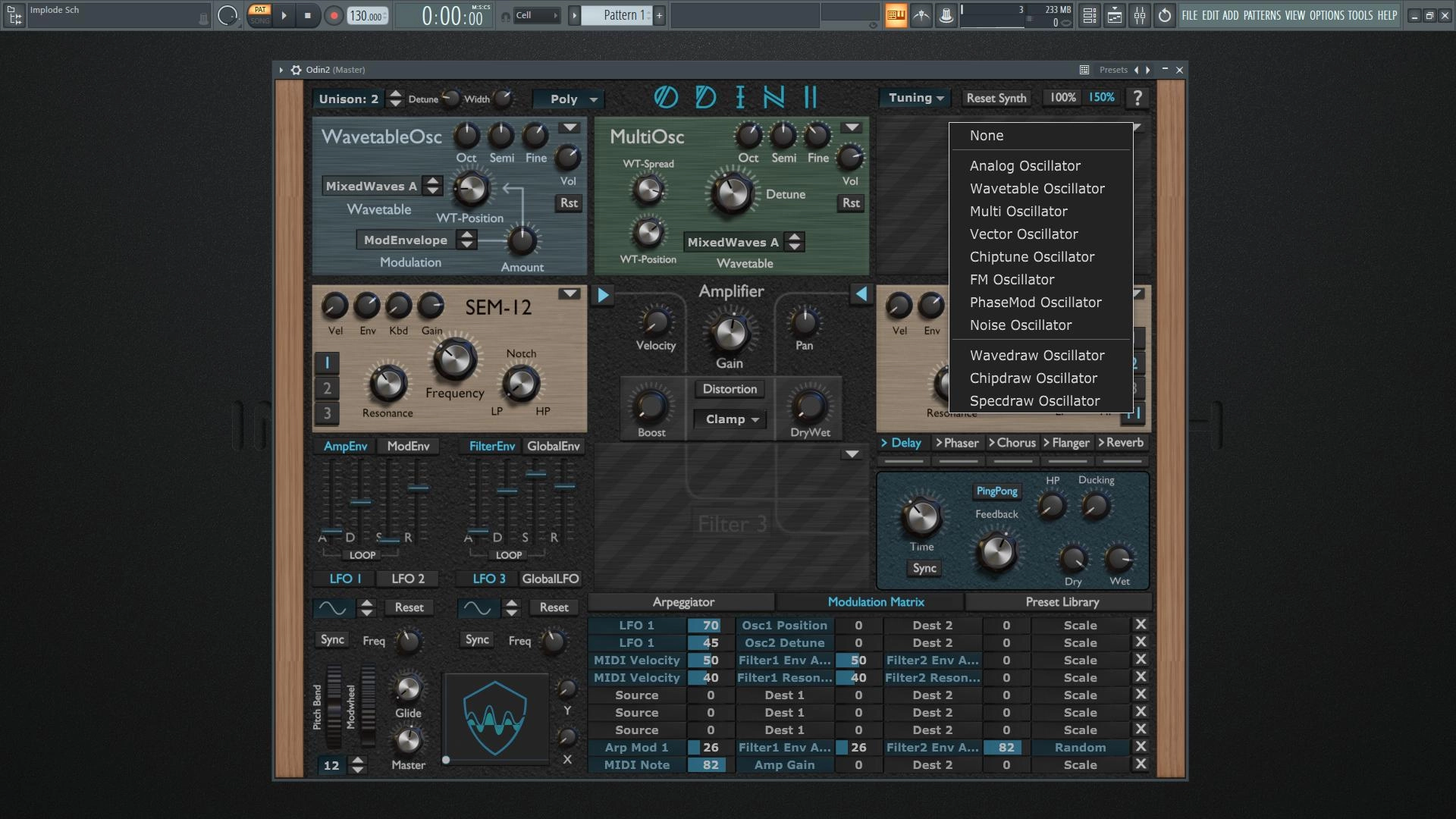Click the help question mark button in Odin2

(x=1137, y=98)
